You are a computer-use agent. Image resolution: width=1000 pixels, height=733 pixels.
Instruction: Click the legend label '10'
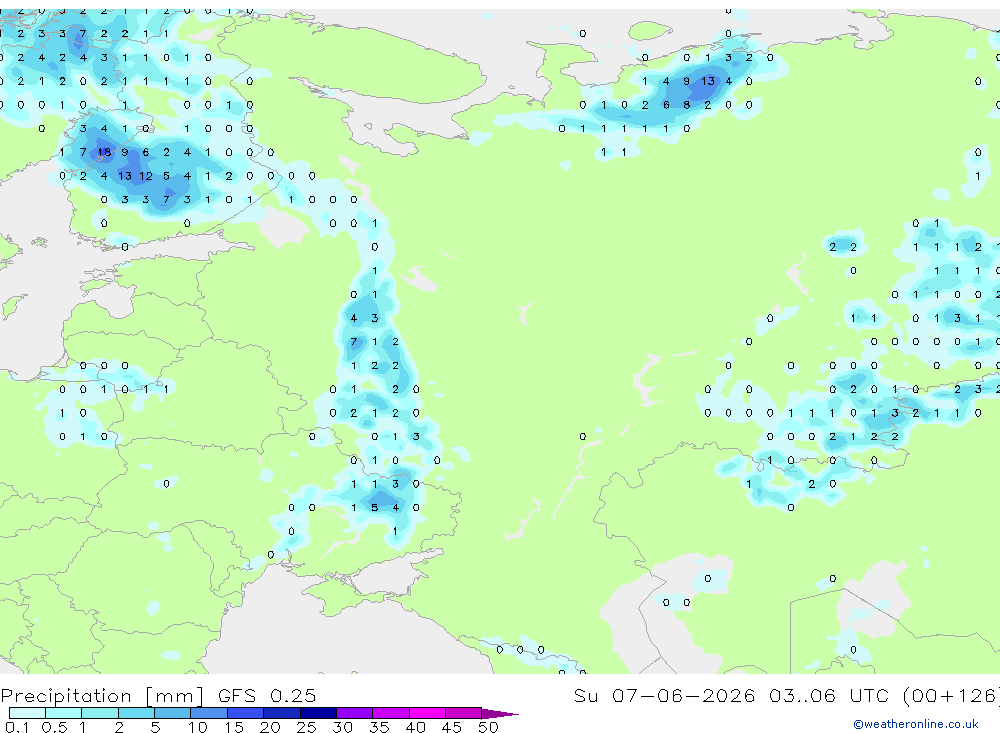pos(197,727)
